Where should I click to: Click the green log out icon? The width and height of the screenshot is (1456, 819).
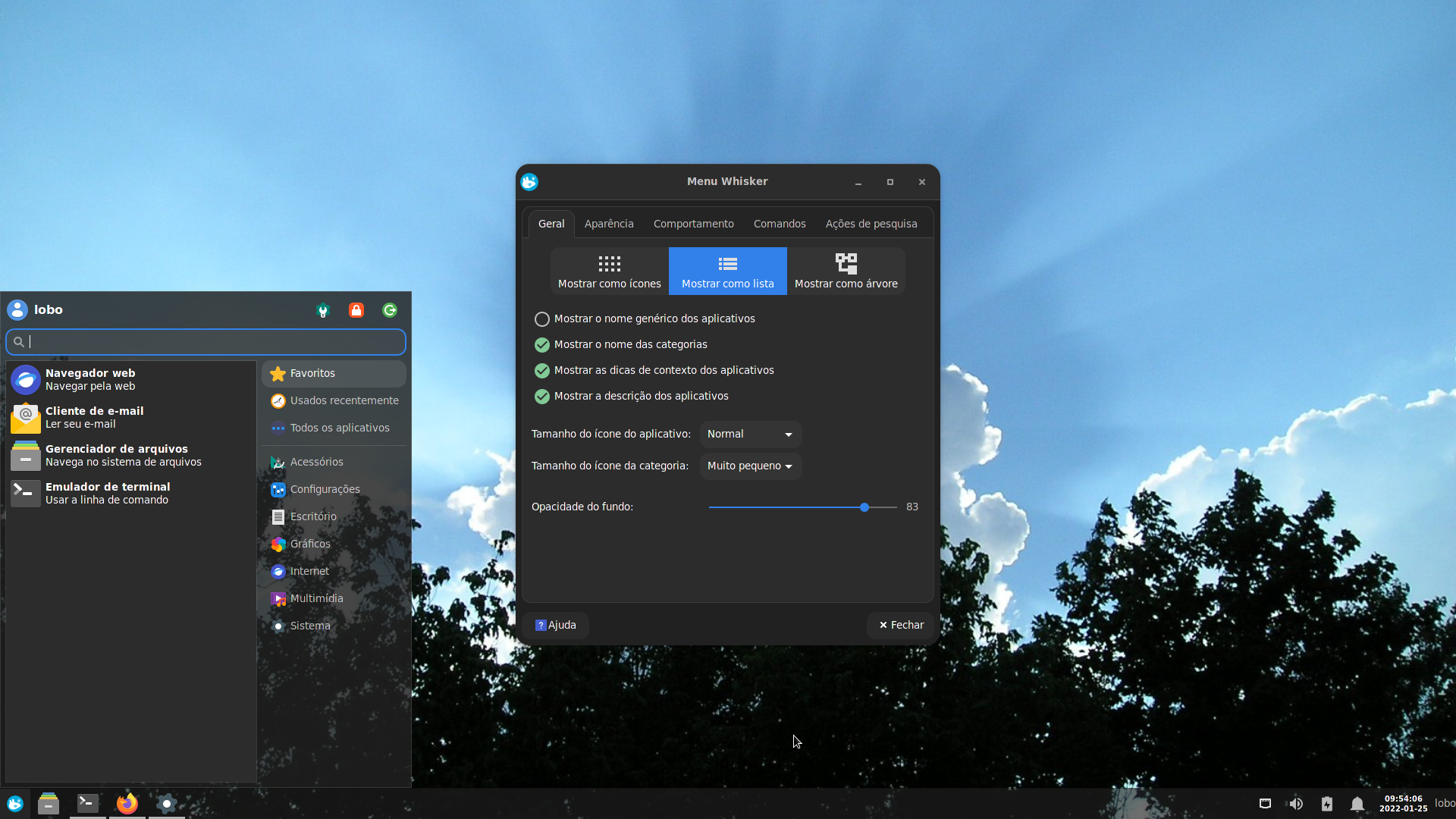390,310
